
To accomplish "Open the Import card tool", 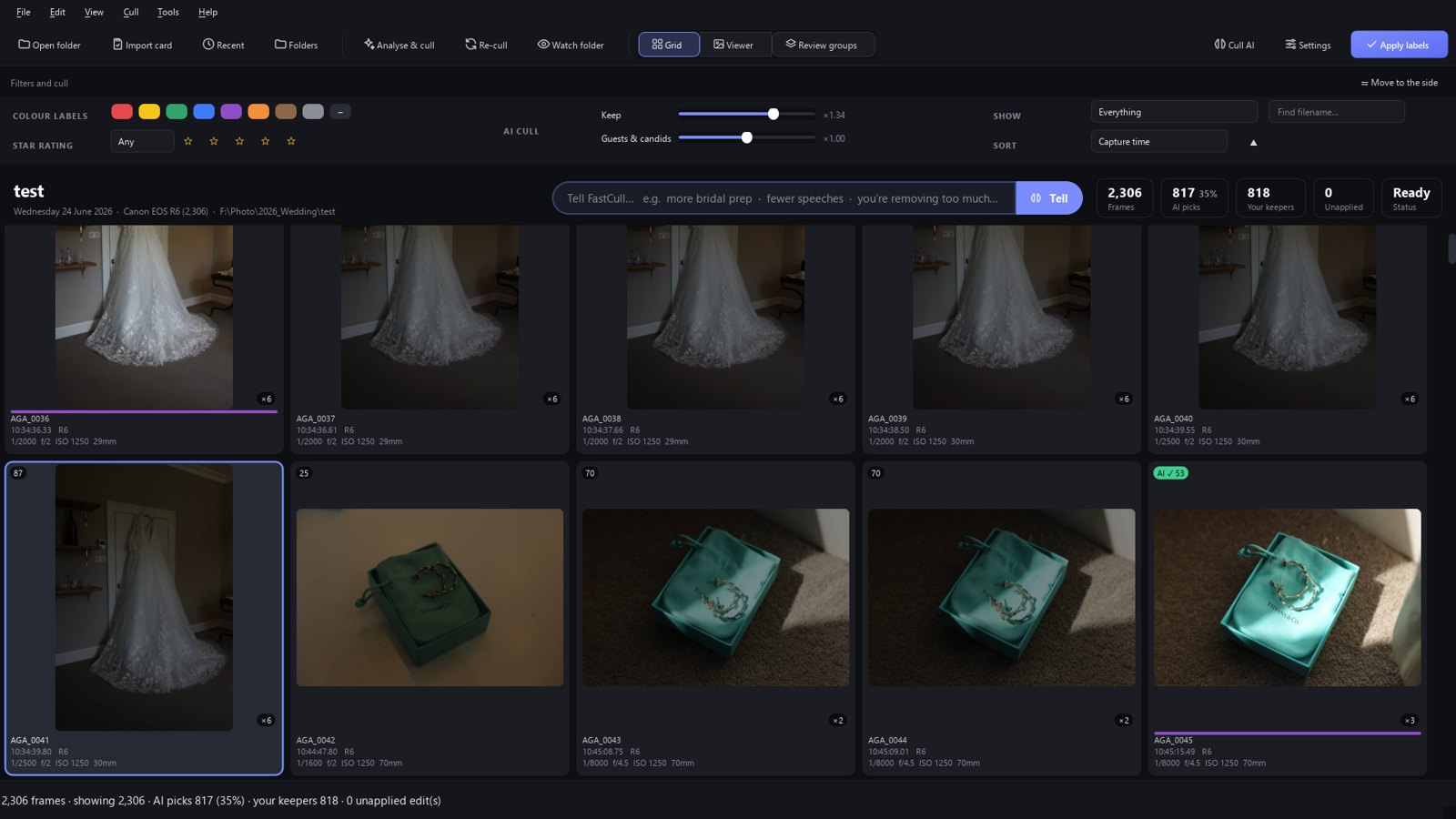I will click(142, 45).
